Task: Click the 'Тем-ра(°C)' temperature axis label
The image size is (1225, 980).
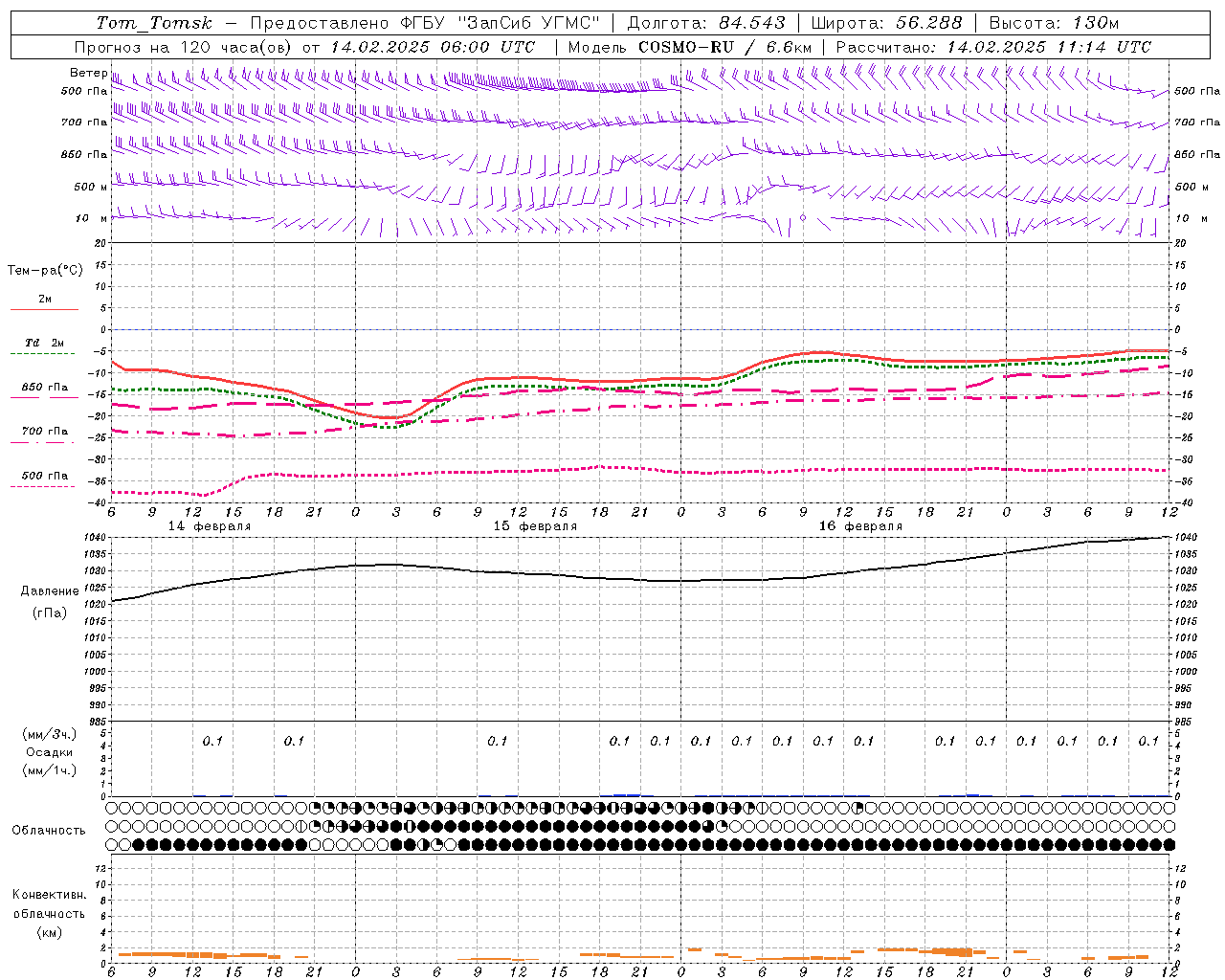Action: pos(45,271)
